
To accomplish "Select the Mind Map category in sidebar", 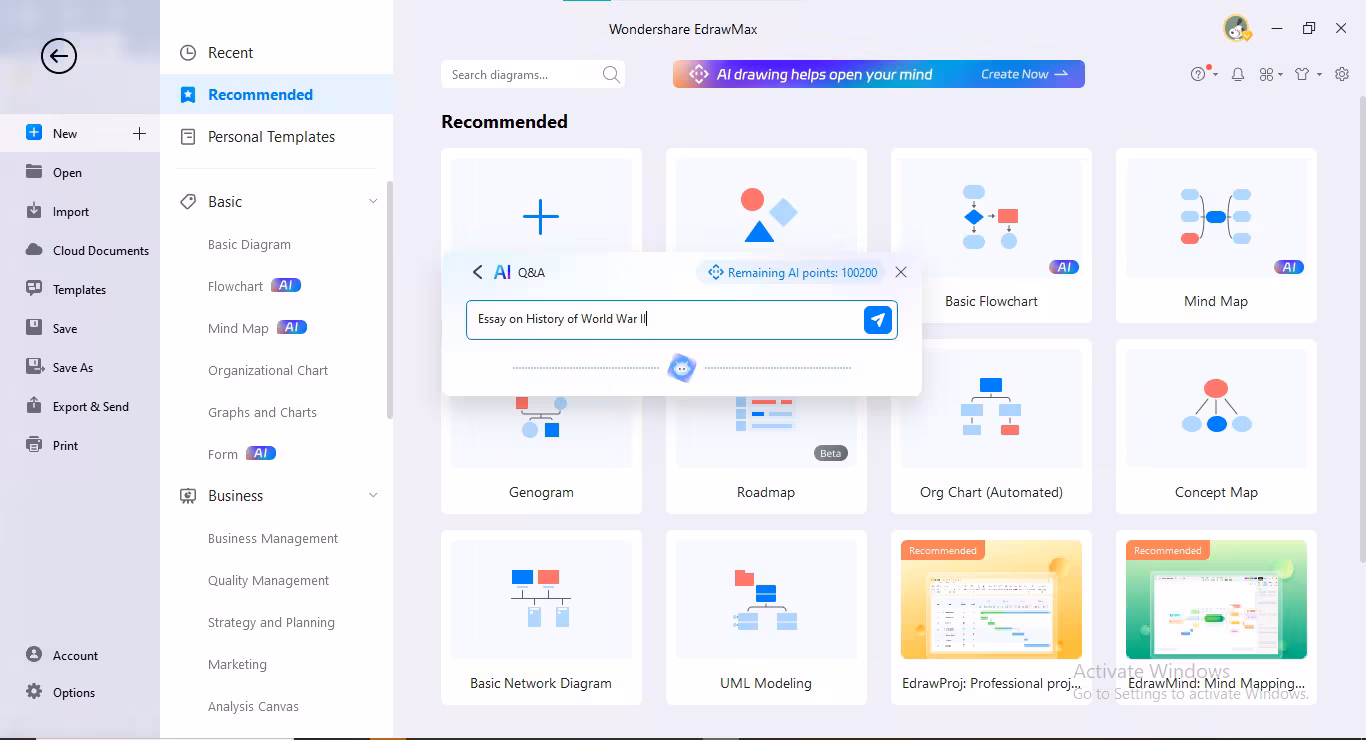I will click(x=238, y=328).
